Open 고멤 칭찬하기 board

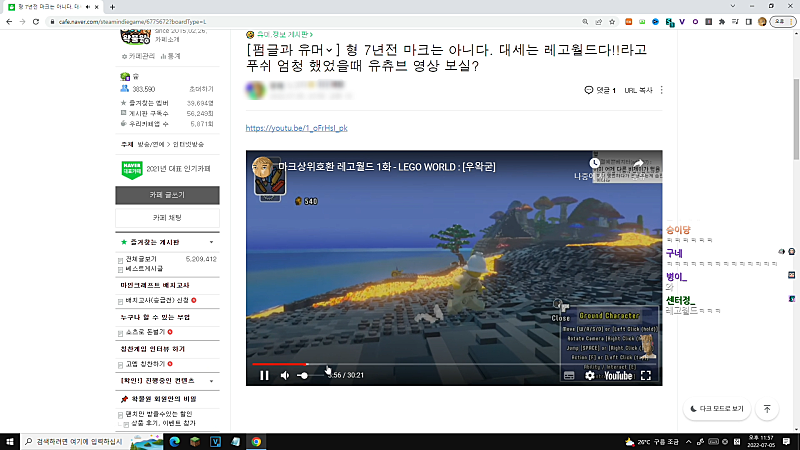point(145,364)
